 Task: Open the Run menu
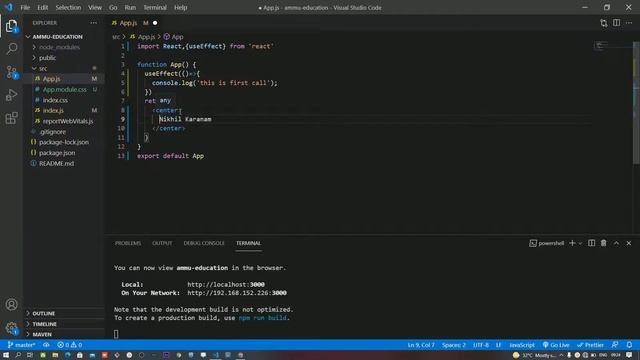(x=130, y=7)
